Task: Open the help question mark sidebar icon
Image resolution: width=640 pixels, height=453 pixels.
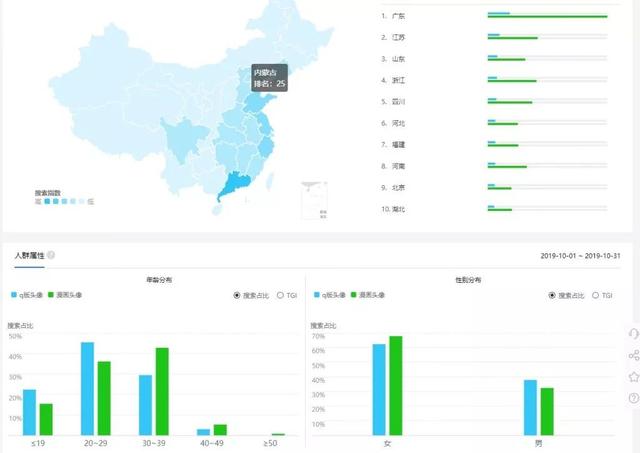Action: point(633,398)
